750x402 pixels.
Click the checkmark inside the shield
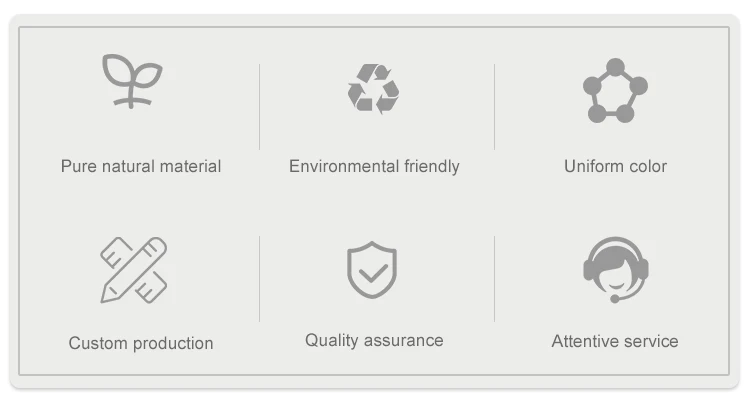(x=372, y=271)
